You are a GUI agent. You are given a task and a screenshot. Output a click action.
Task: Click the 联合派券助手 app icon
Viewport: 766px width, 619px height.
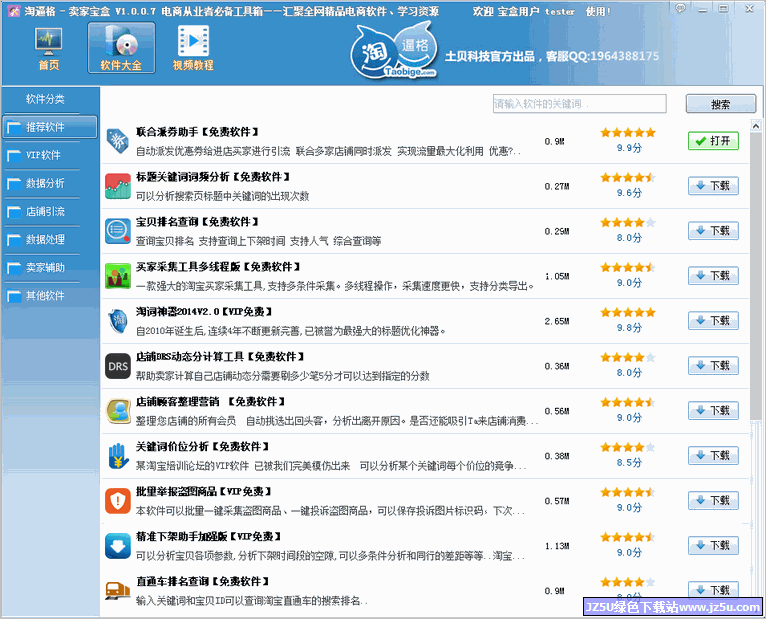[x=118, y=142]
